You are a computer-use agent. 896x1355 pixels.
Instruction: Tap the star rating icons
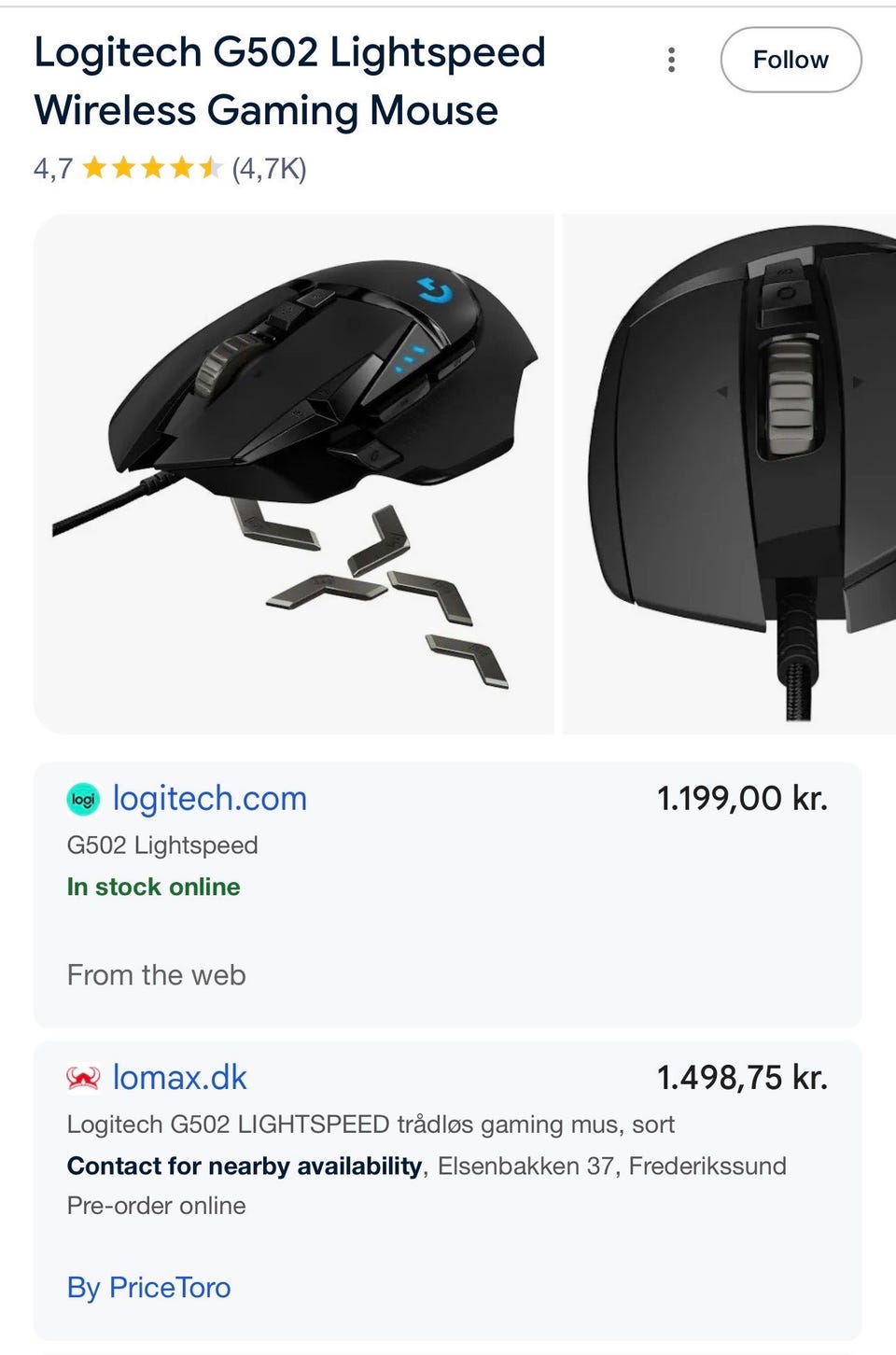coord(152,168)
